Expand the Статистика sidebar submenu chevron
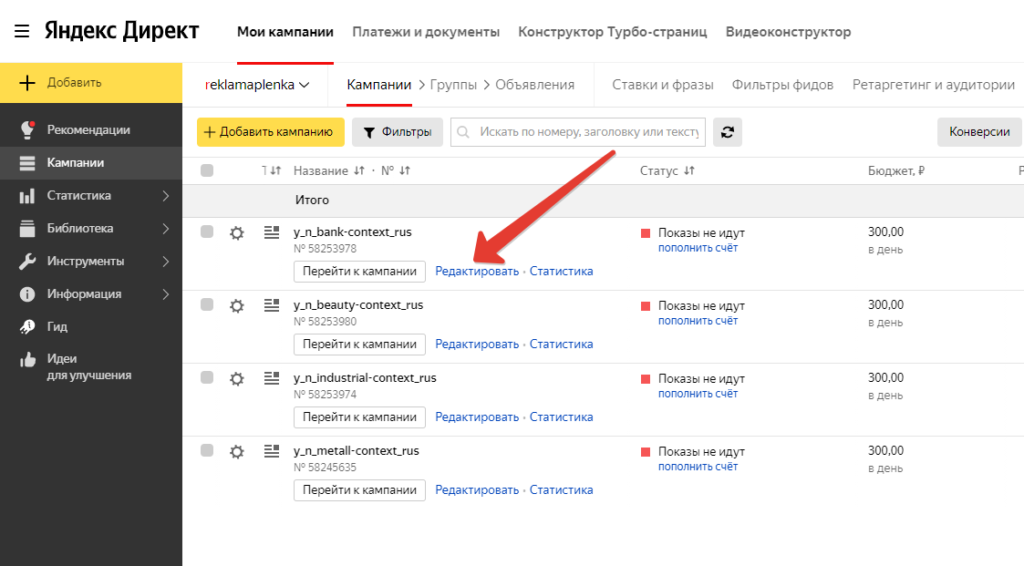1024x566 pixels. pyautogui.click(x=166, y=196)
